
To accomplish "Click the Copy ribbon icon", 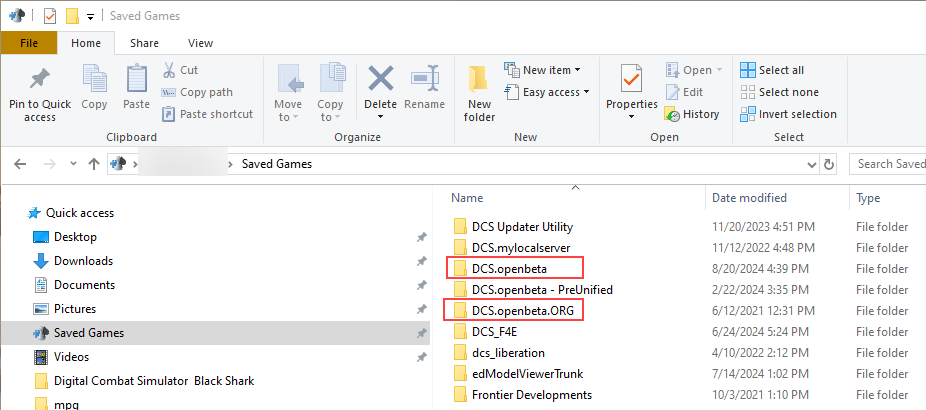I will point(94,79).
